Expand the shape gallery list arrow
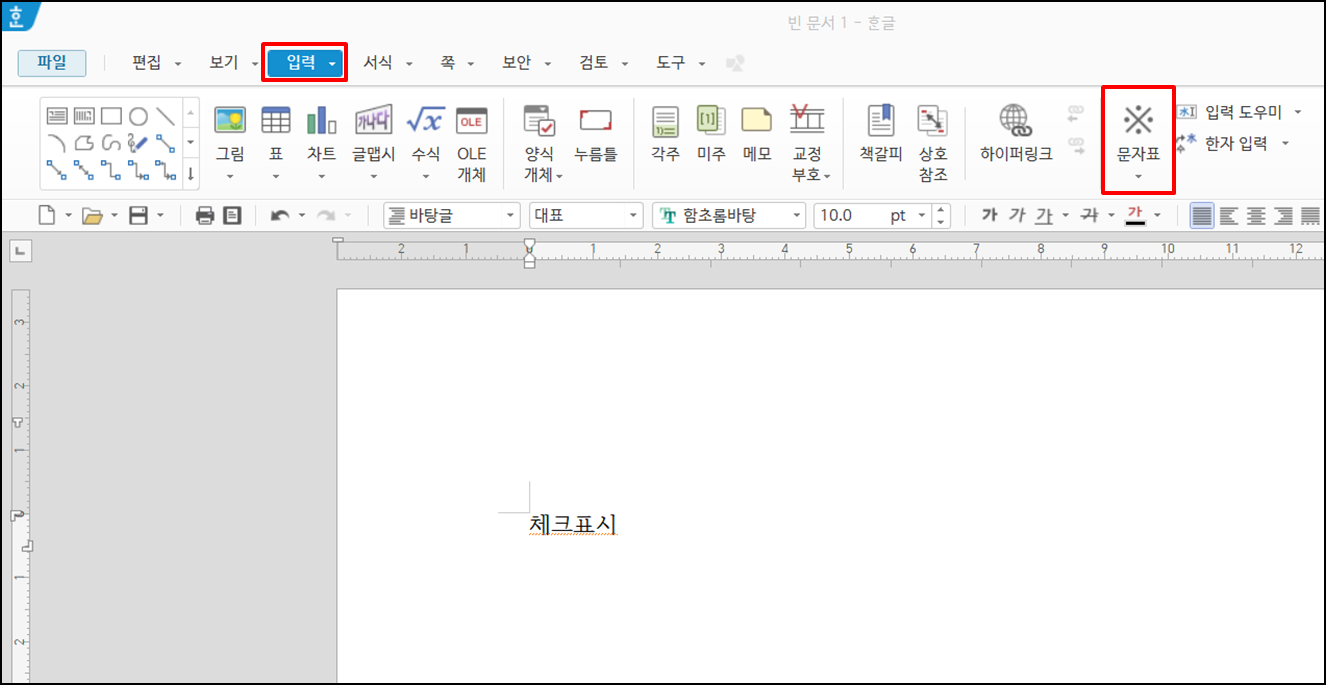 pos(190,174)
